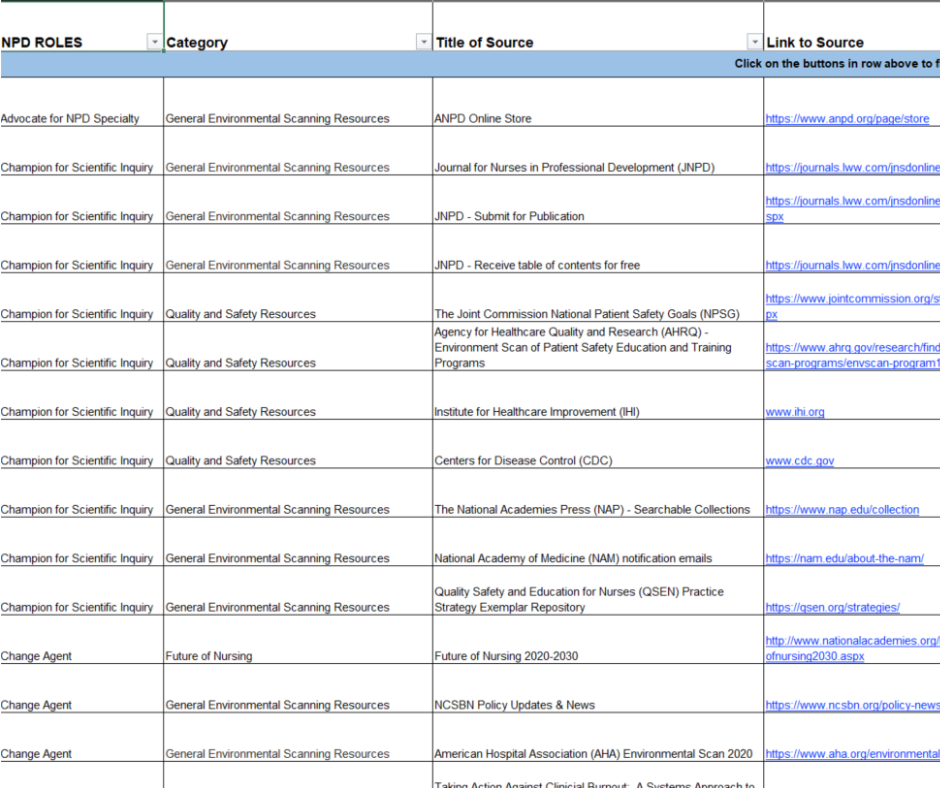Select the blue instruction banner row
940x788 pixels.
coord(470,64)
